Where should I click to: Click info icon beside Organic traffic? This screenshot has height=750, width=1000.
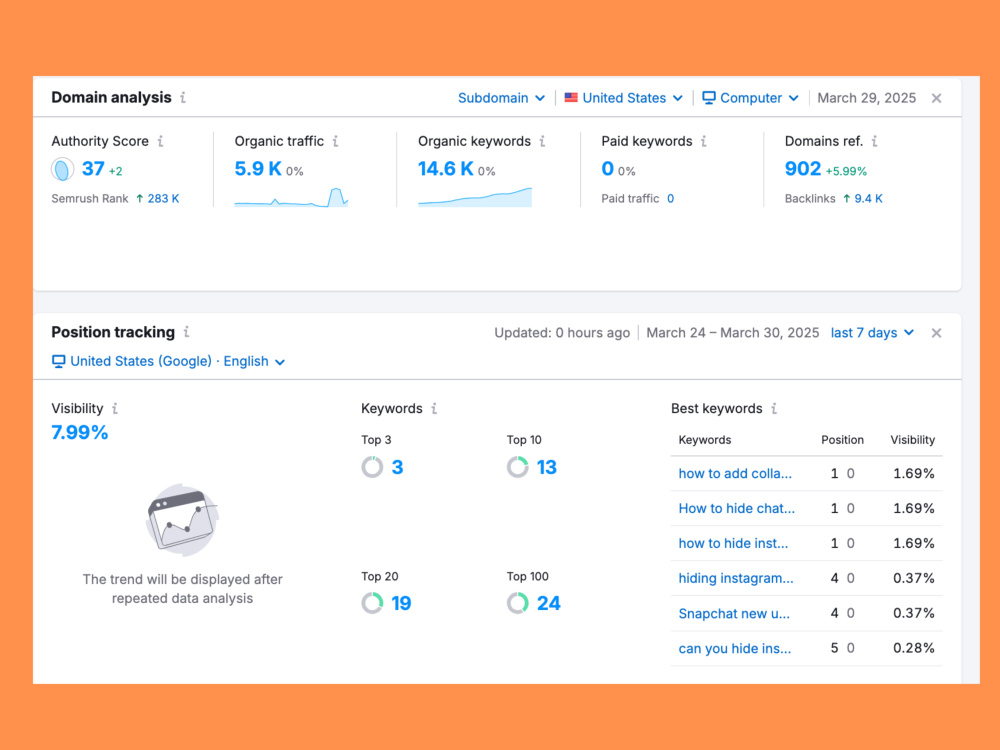tap(335, 141)
